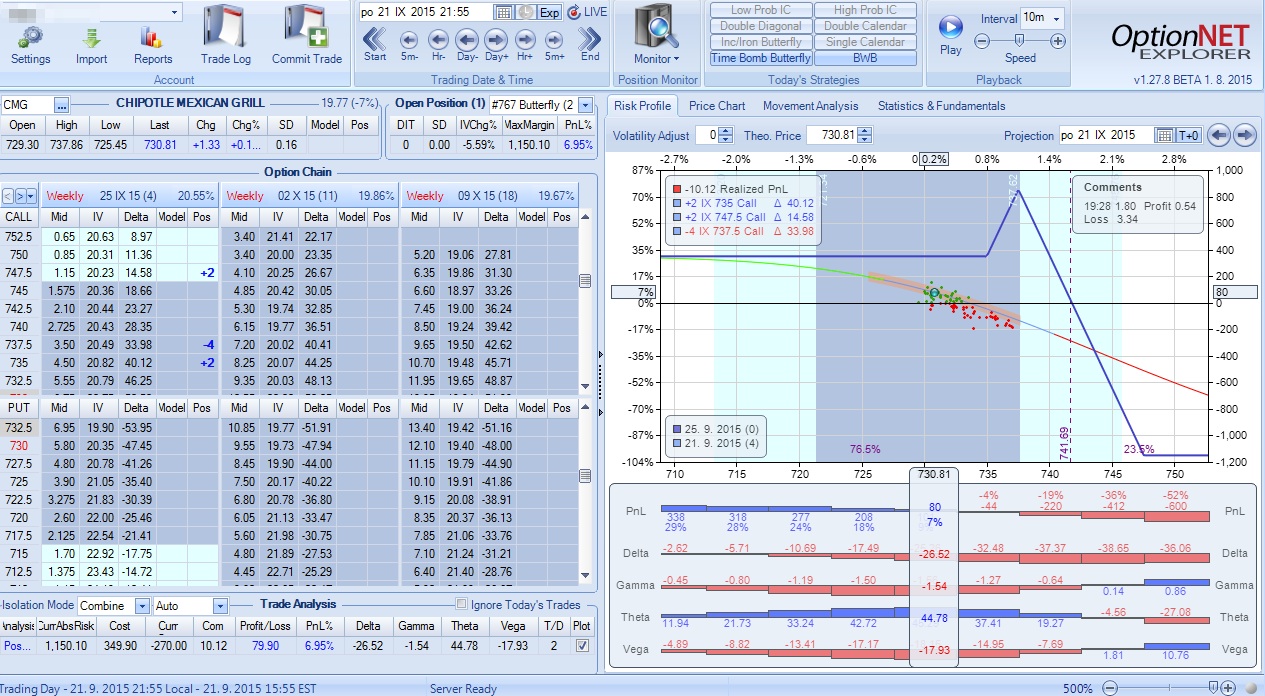Click the symbol lookup ellipsis button

(61, 104)
